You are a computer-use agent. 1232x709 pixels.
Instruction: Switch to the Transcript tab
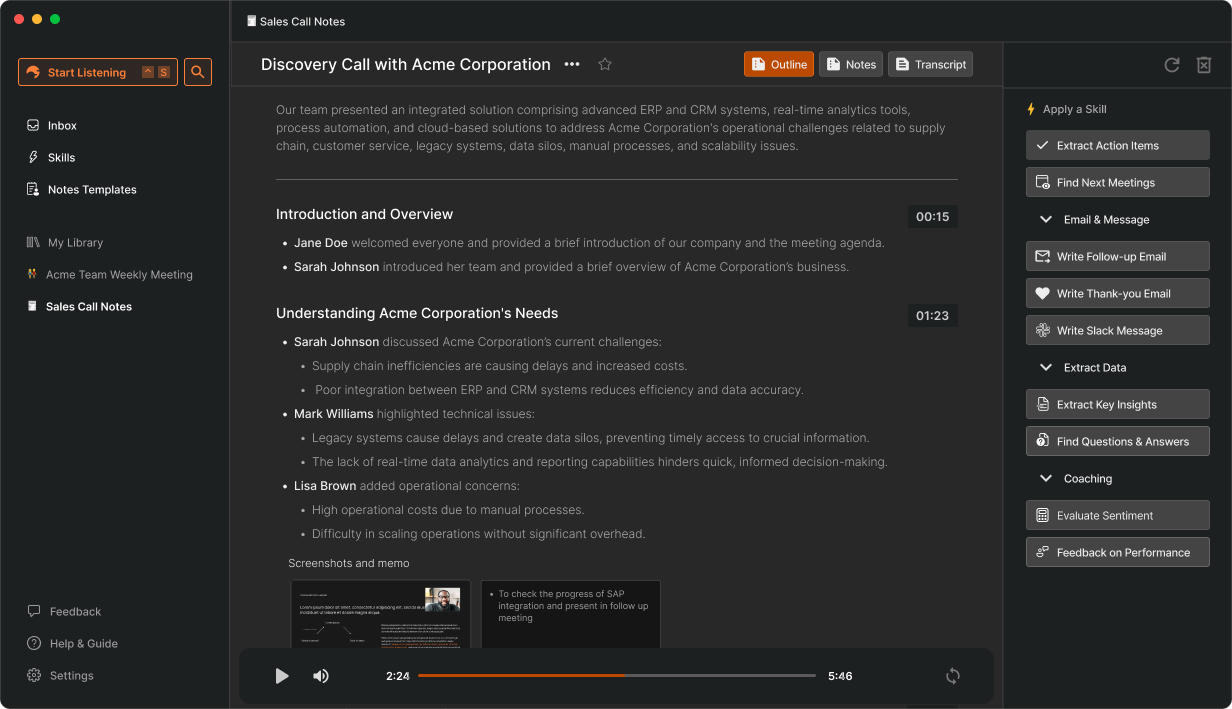coord(930,64)
